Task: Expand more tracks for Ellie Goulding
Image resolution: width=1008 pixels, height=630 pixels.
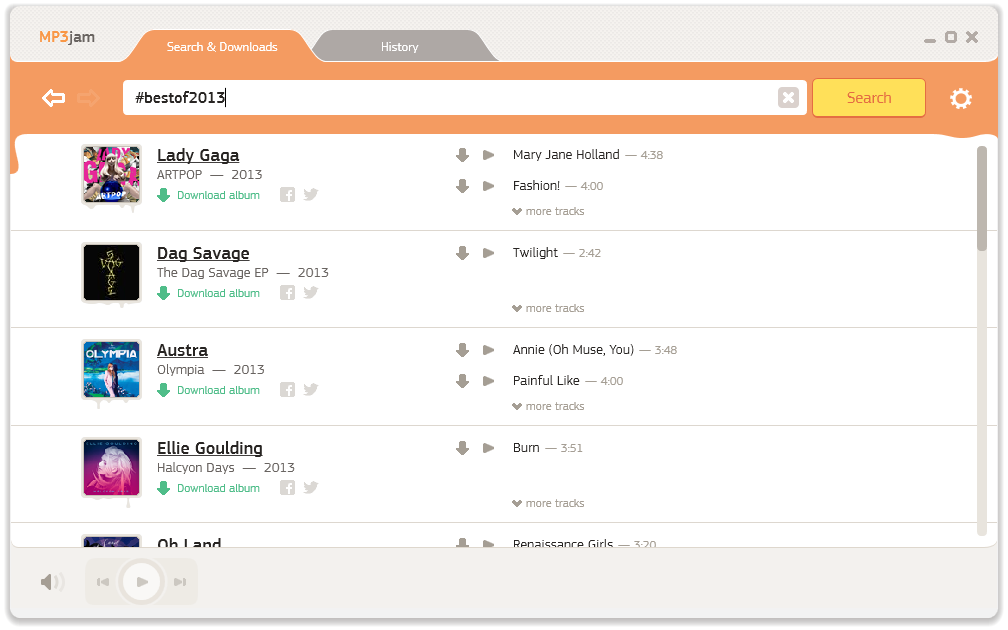Action: tap(548, 503)
